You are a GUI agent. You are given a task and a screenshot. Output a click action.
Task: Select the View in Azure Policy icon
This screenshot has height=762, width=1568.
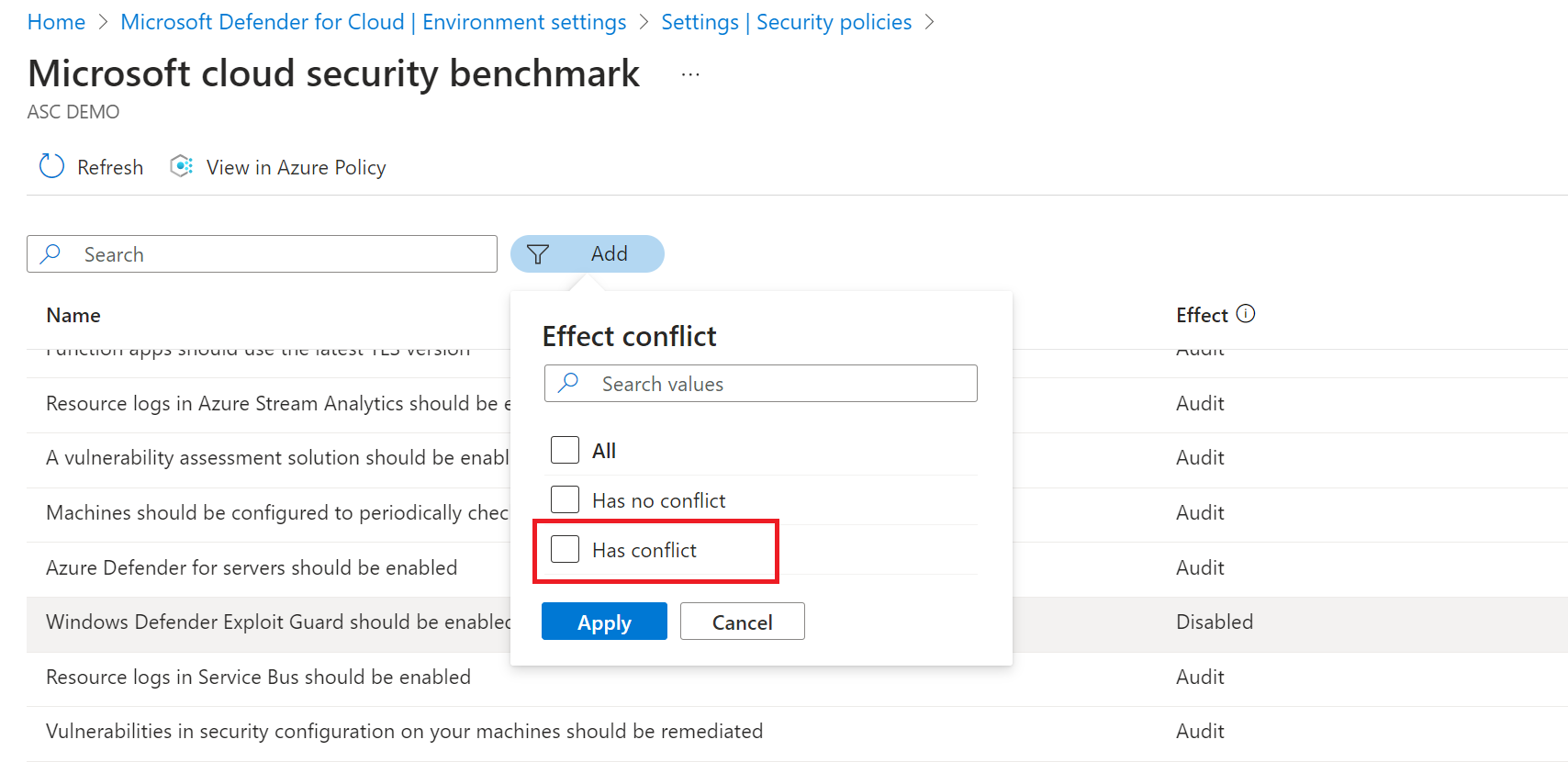point(181,165)
